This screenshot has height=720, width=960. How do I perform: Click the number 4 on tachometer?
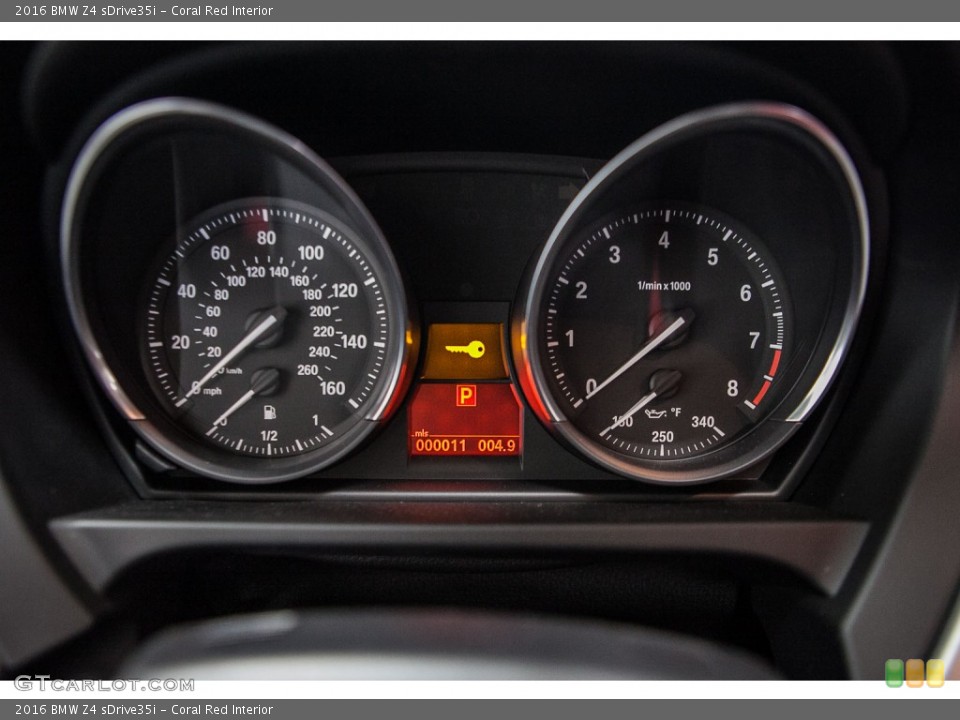click(x=664, y=240)
